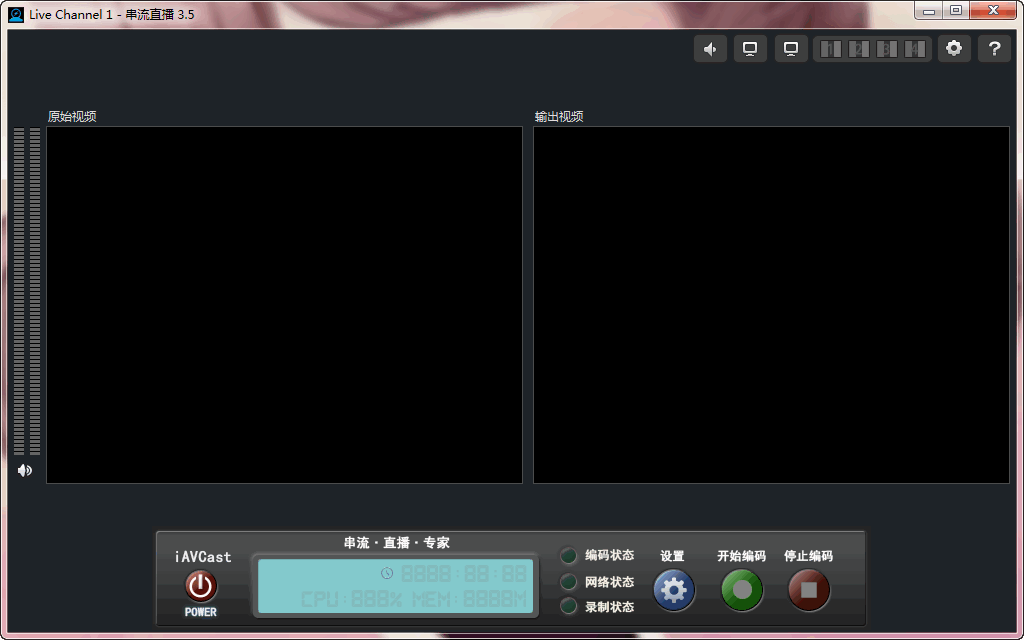Image resolution: width=1024 pixels, height=640 pixels.
Task: Click the audio level meter bars
Action: pyautogui.click(x=27, y=291)
